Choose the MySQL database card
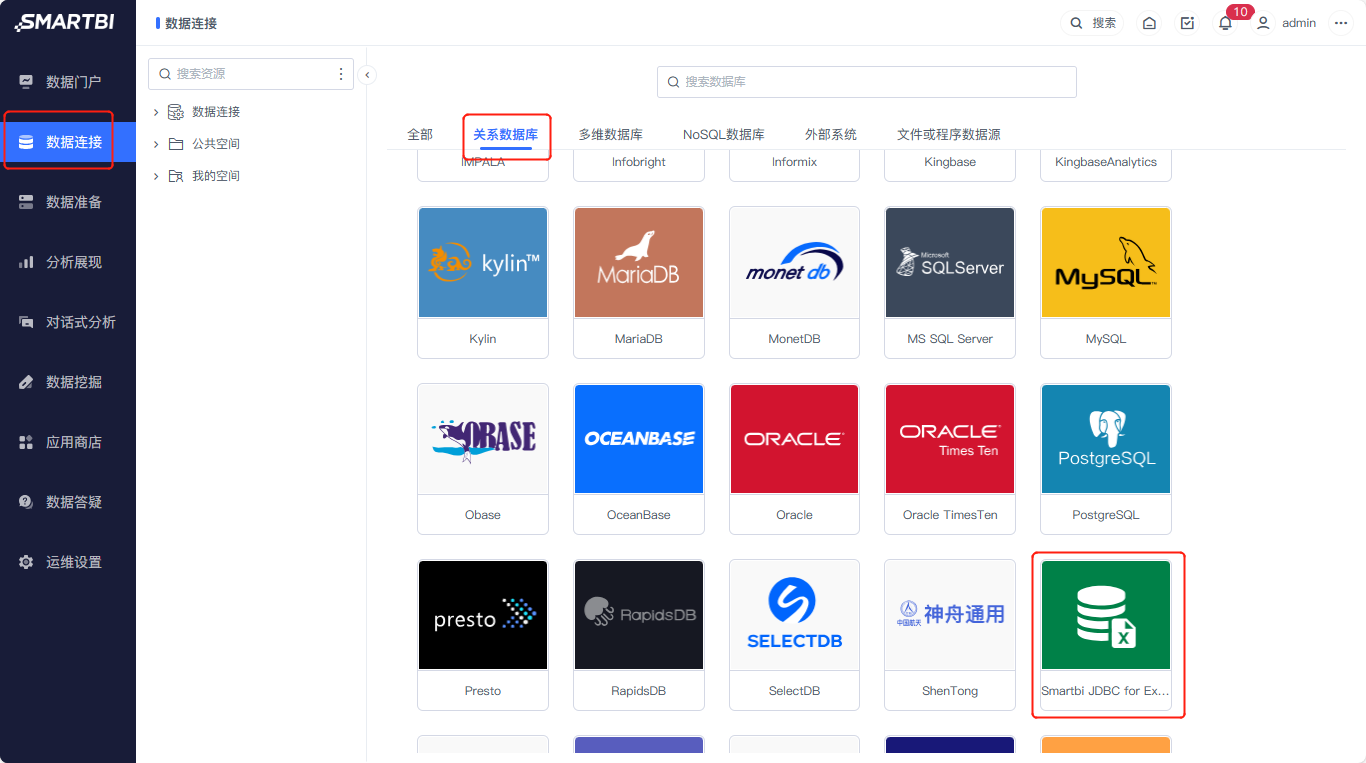Viewport: 1366px width, 763px height. [1106, 283]
